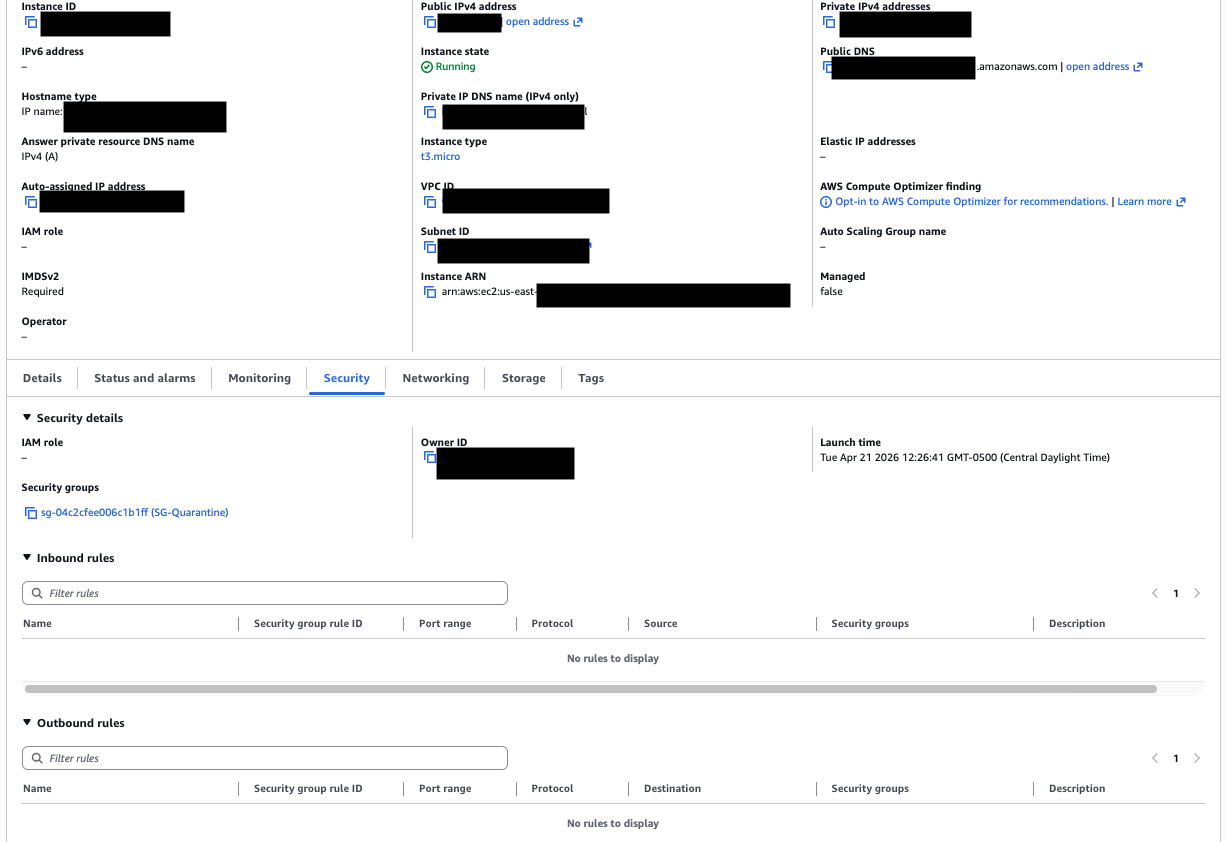The height and width of the screenshot is (842, 1226).
Task: Copy the Auto-assigned IP address
Action: [31, 202]
